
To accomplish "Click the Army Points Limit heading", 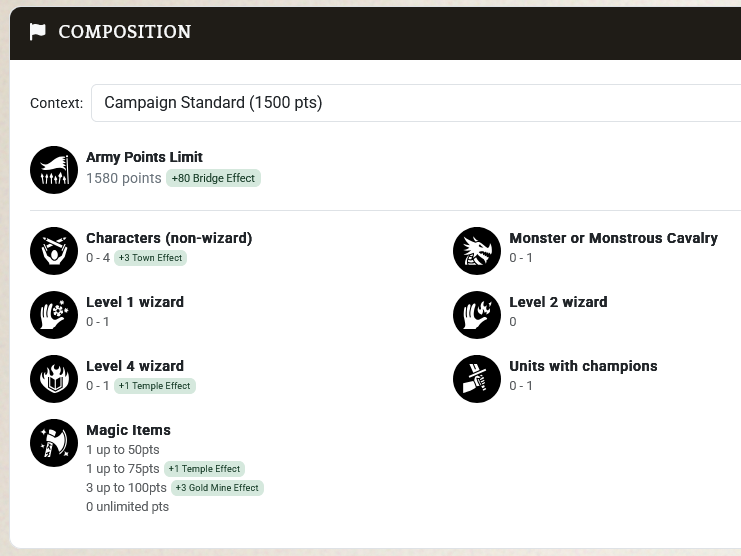I will 144,157.
